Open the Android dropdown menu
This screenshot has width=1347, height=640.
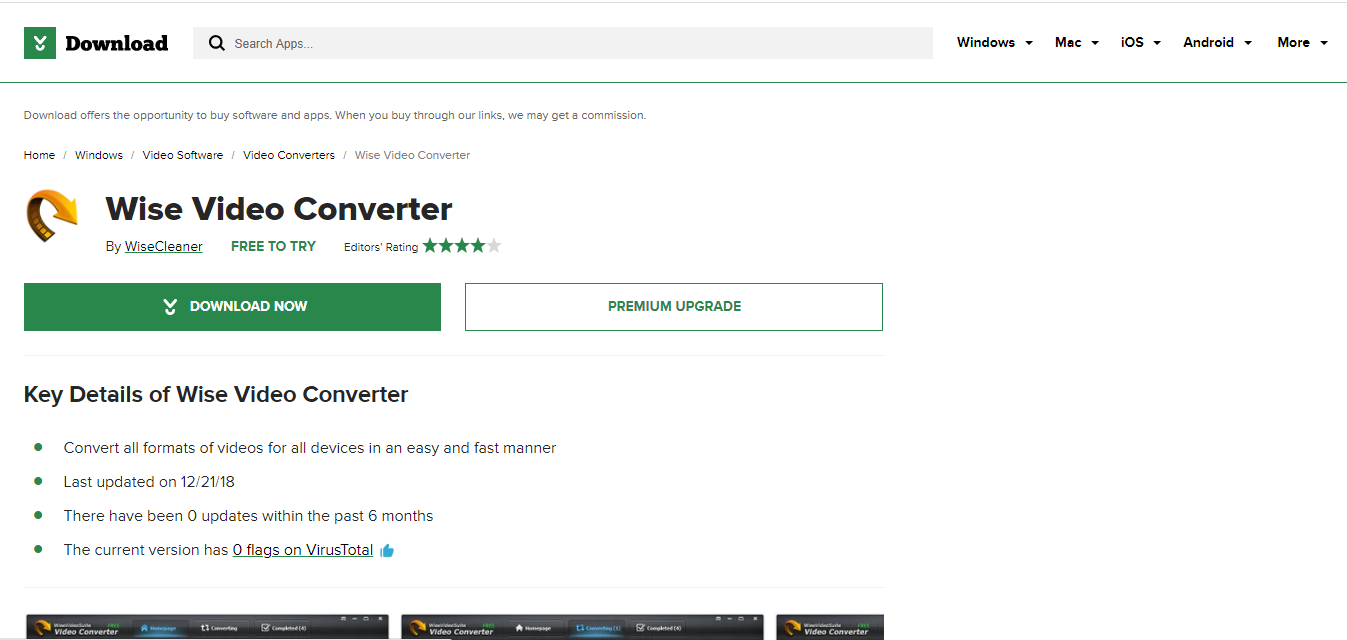tap(1218, 42)
